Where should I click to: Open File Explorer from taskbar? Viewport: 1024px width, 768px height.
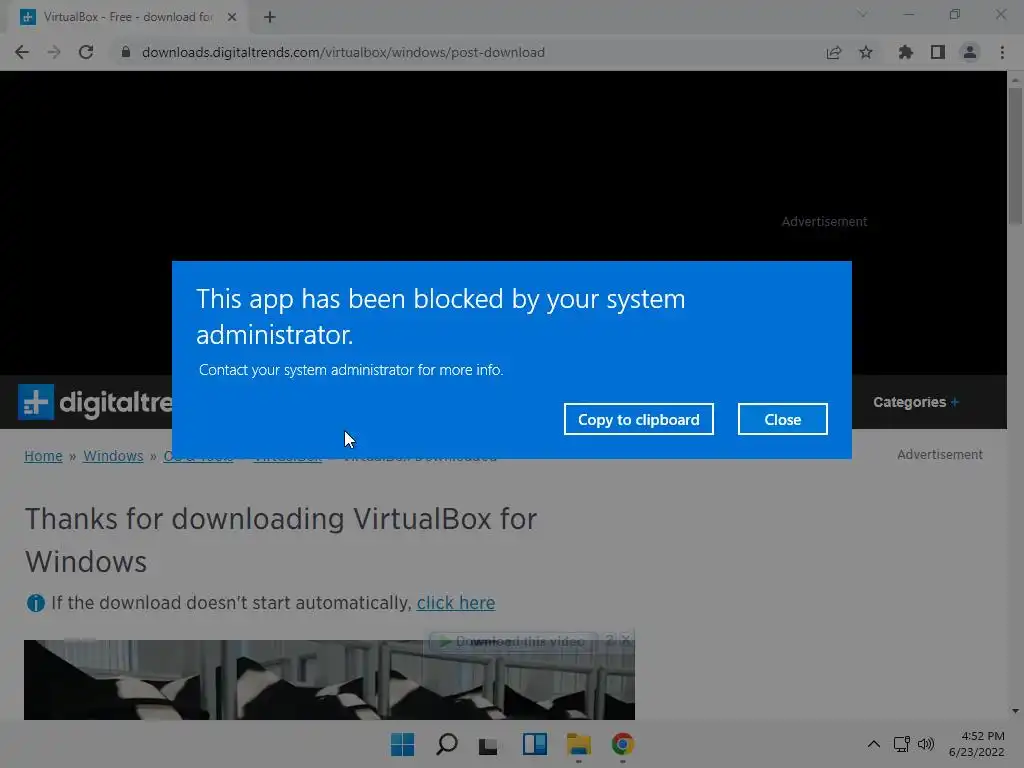[579, 744]
